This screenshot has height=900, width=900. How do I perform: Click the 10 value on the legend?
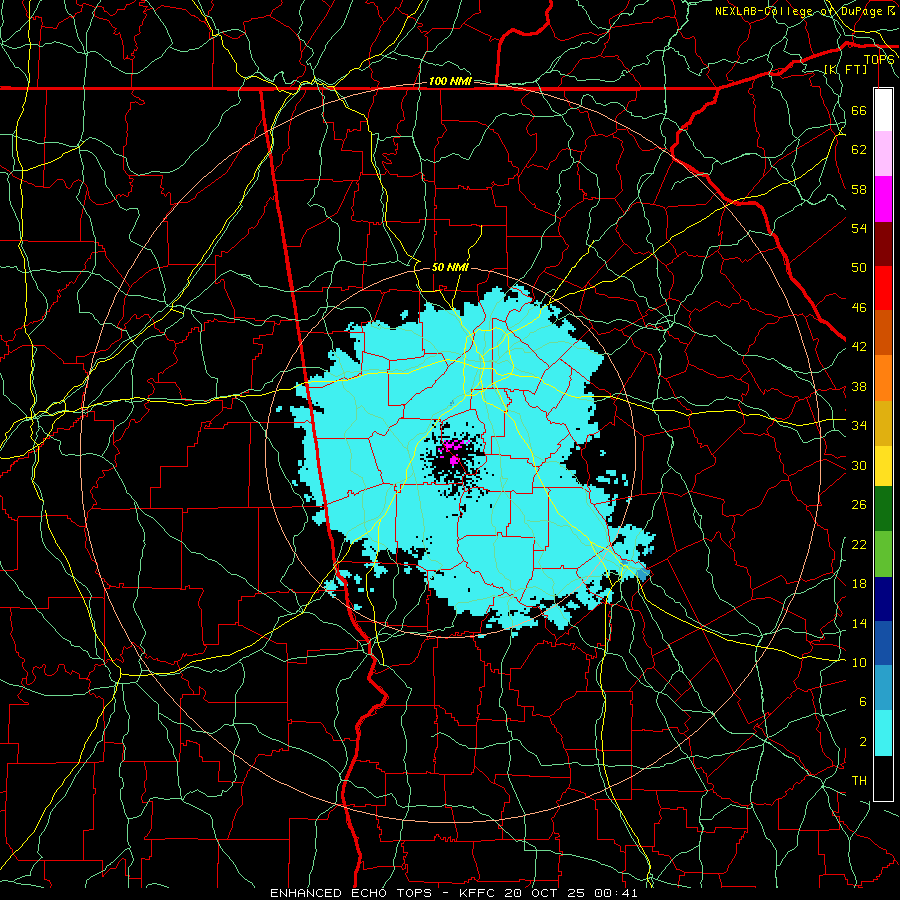pos(859,662)
